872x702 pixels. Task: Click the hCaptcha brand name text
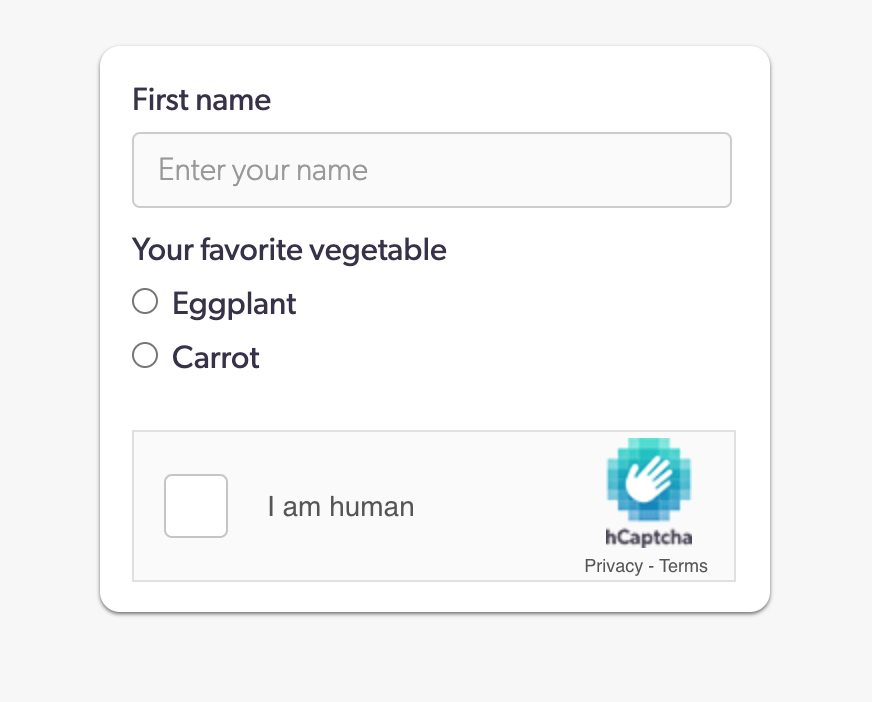pos(648,538)
